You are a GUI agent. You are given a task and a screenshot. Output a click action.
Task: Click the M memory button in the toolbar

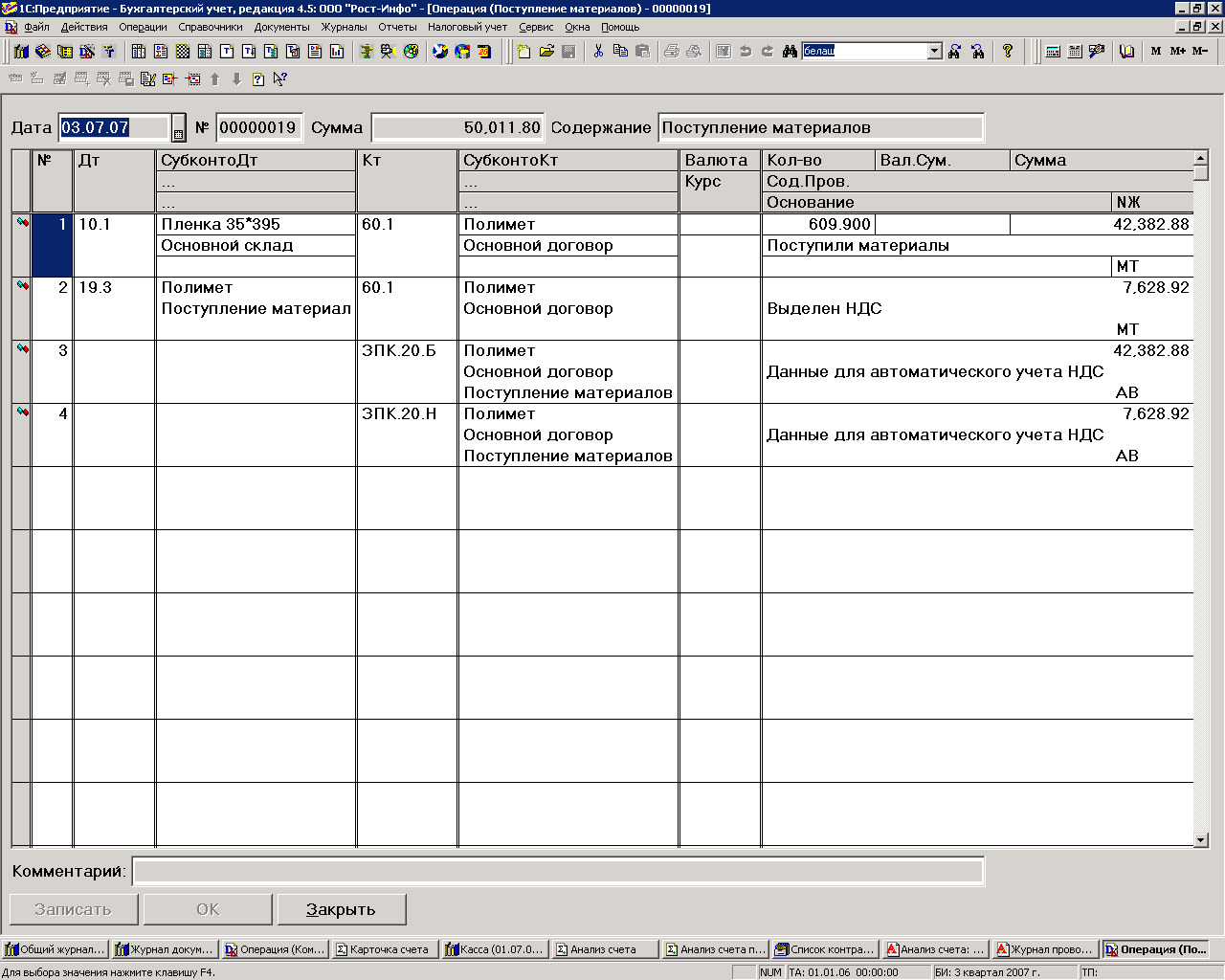(1156, 51)
